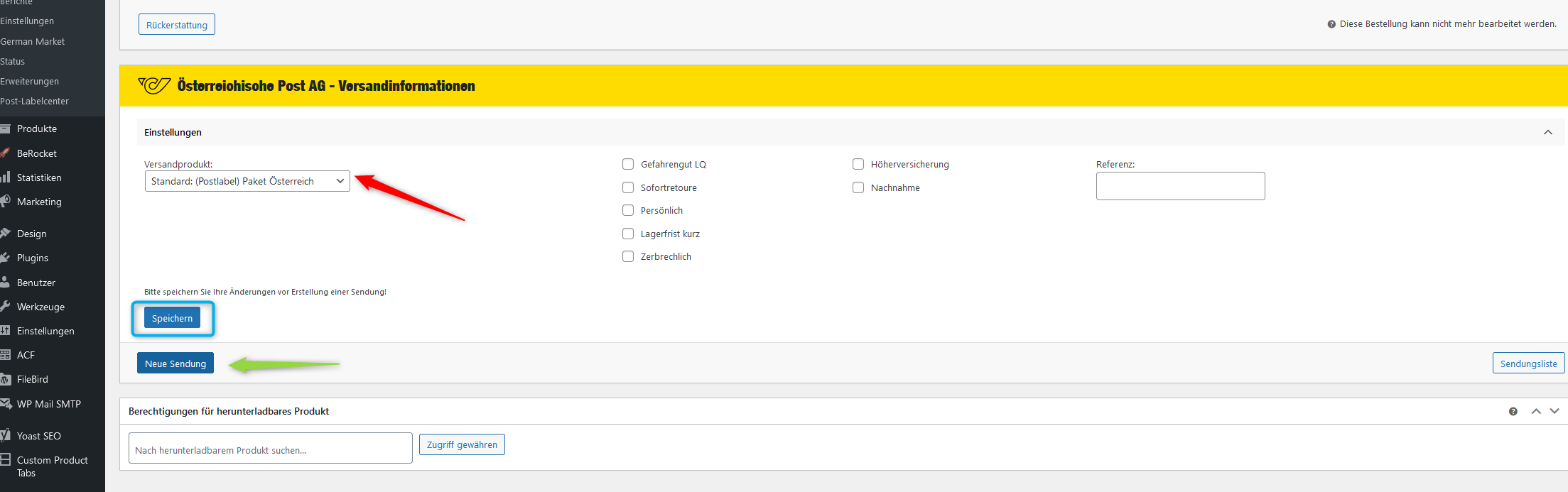Image resolution: width=1568 pixels, height=492 pixels.
Task: Click the Österreichische Post horn logo
Action: 154,86
